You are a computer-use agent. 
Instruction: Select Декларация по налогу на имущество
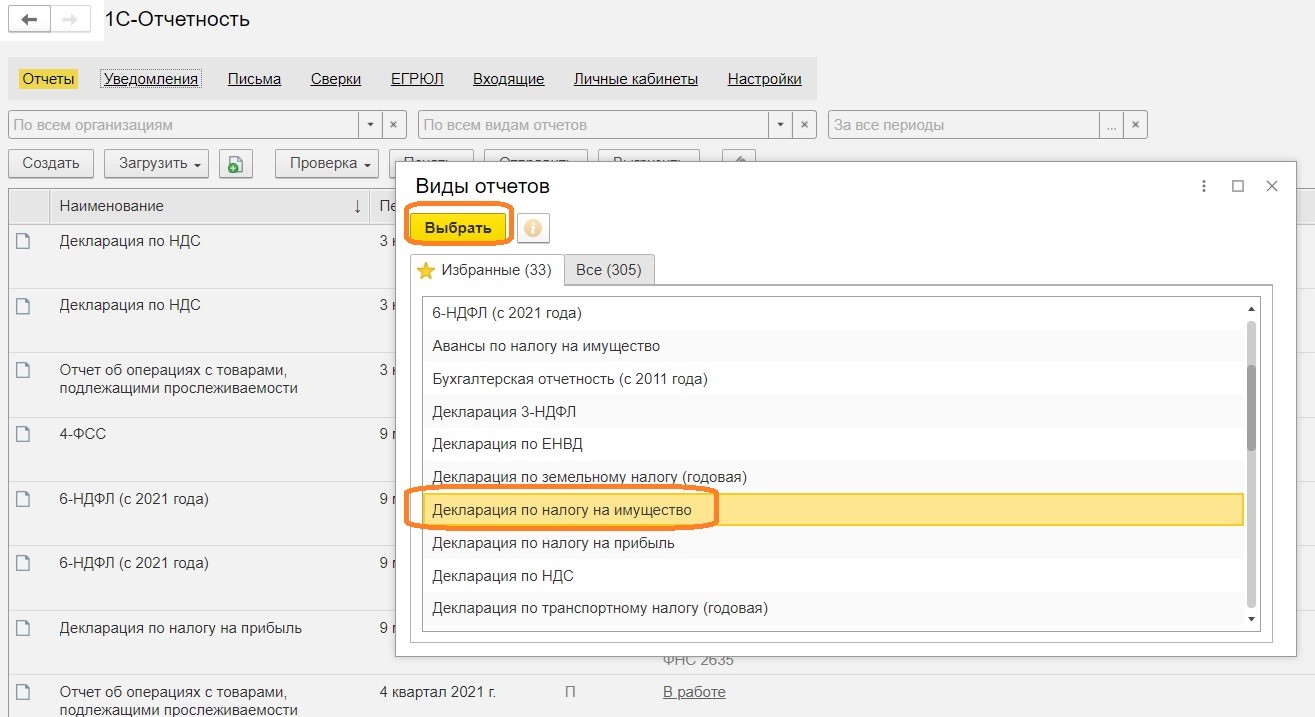tap(833, 510)
